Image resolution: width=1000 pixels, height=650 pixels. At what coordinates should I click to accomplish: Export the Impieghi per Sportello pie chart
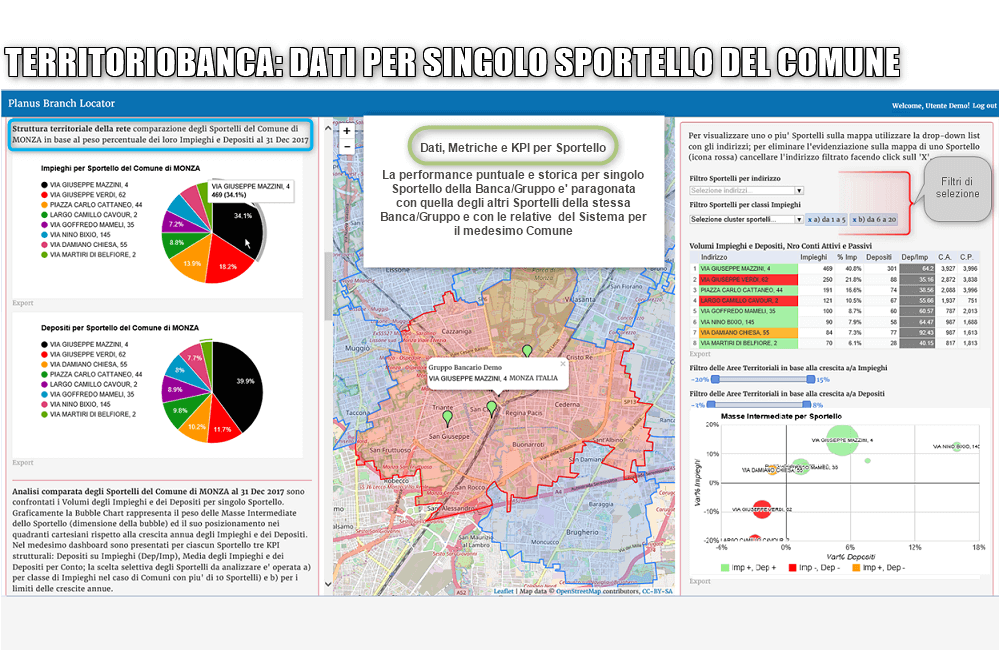pos(23,303)
